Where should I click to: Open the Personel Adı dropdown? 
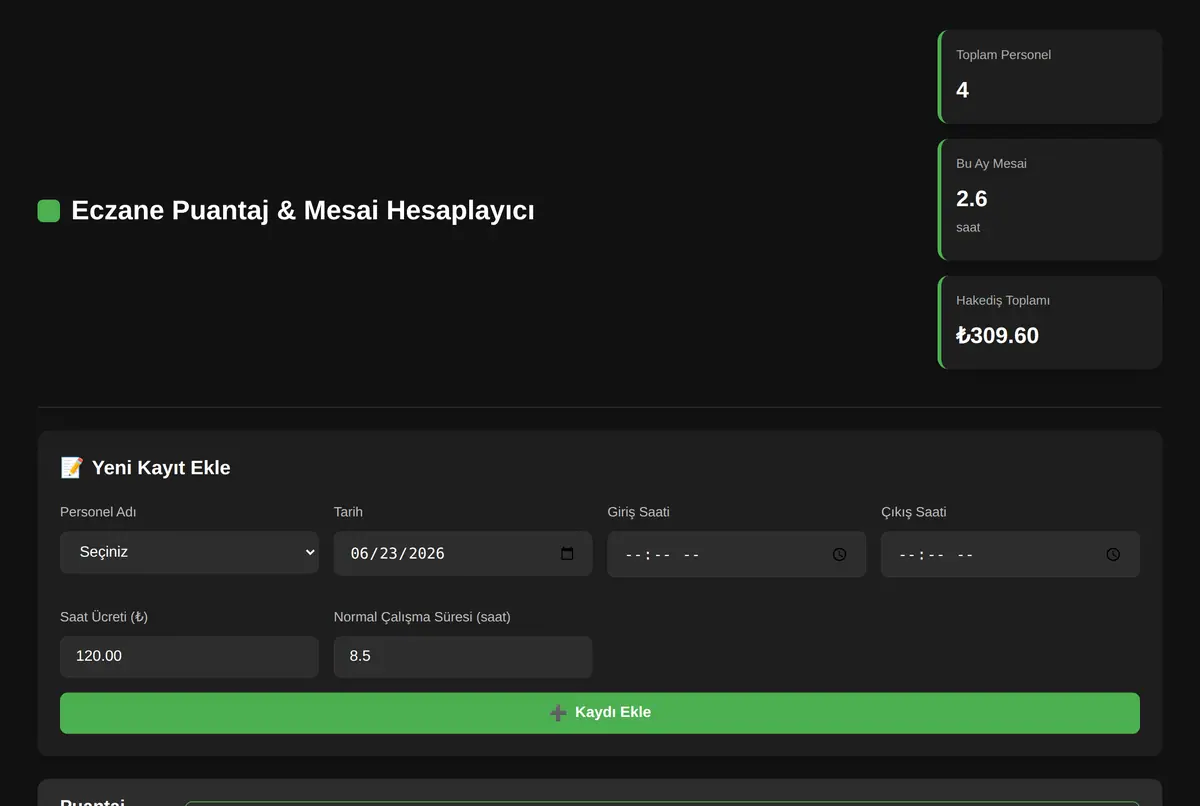point(189,552)
